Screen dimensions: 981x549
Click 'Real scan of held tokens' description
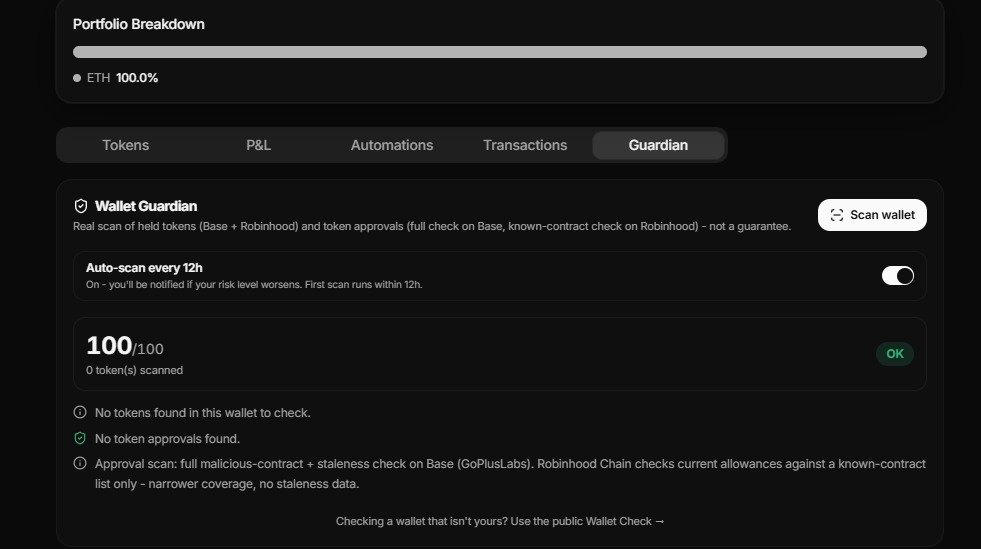tap(432, 226)
